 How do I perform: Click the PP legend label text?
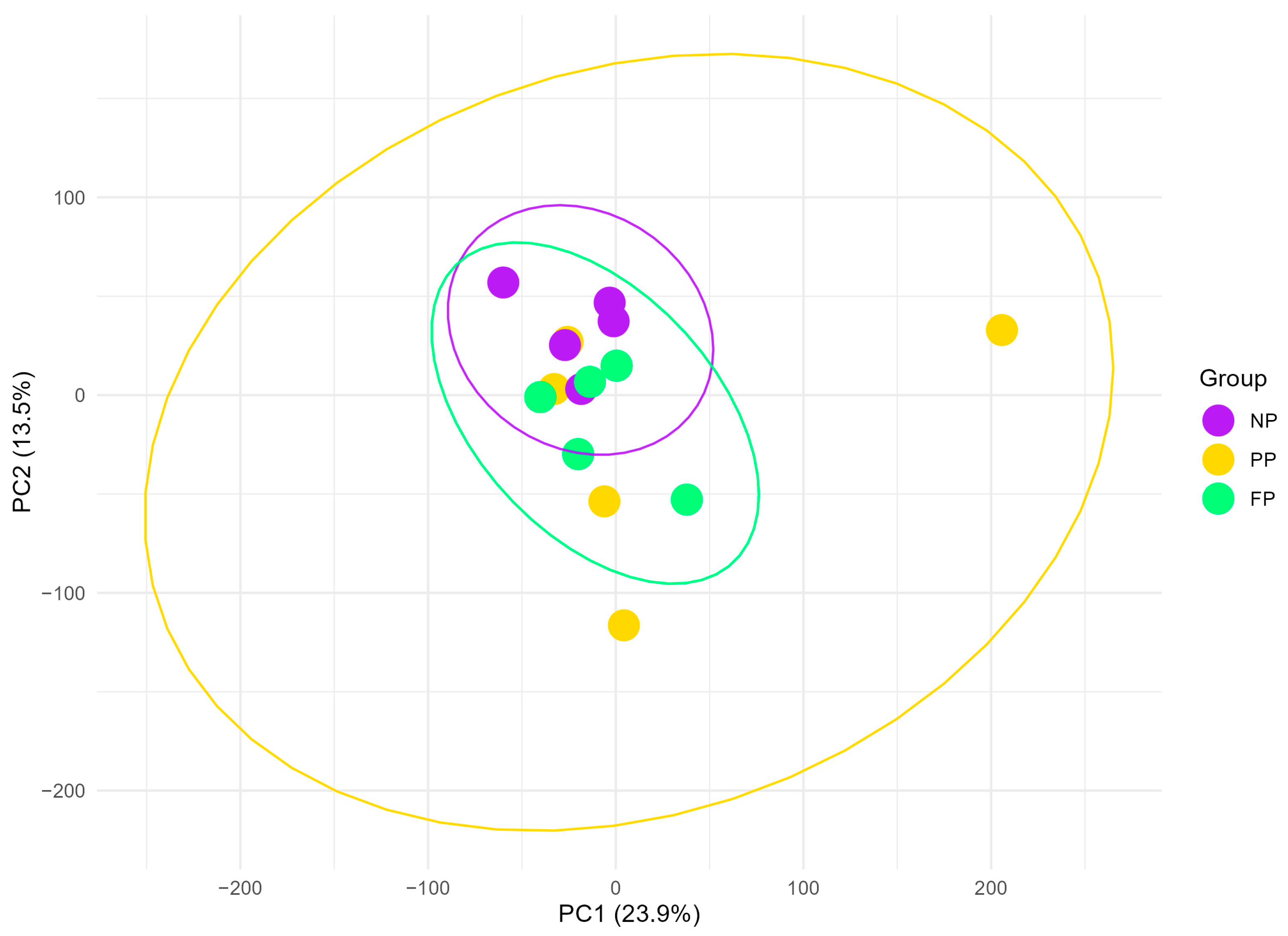pos(1263,460)
